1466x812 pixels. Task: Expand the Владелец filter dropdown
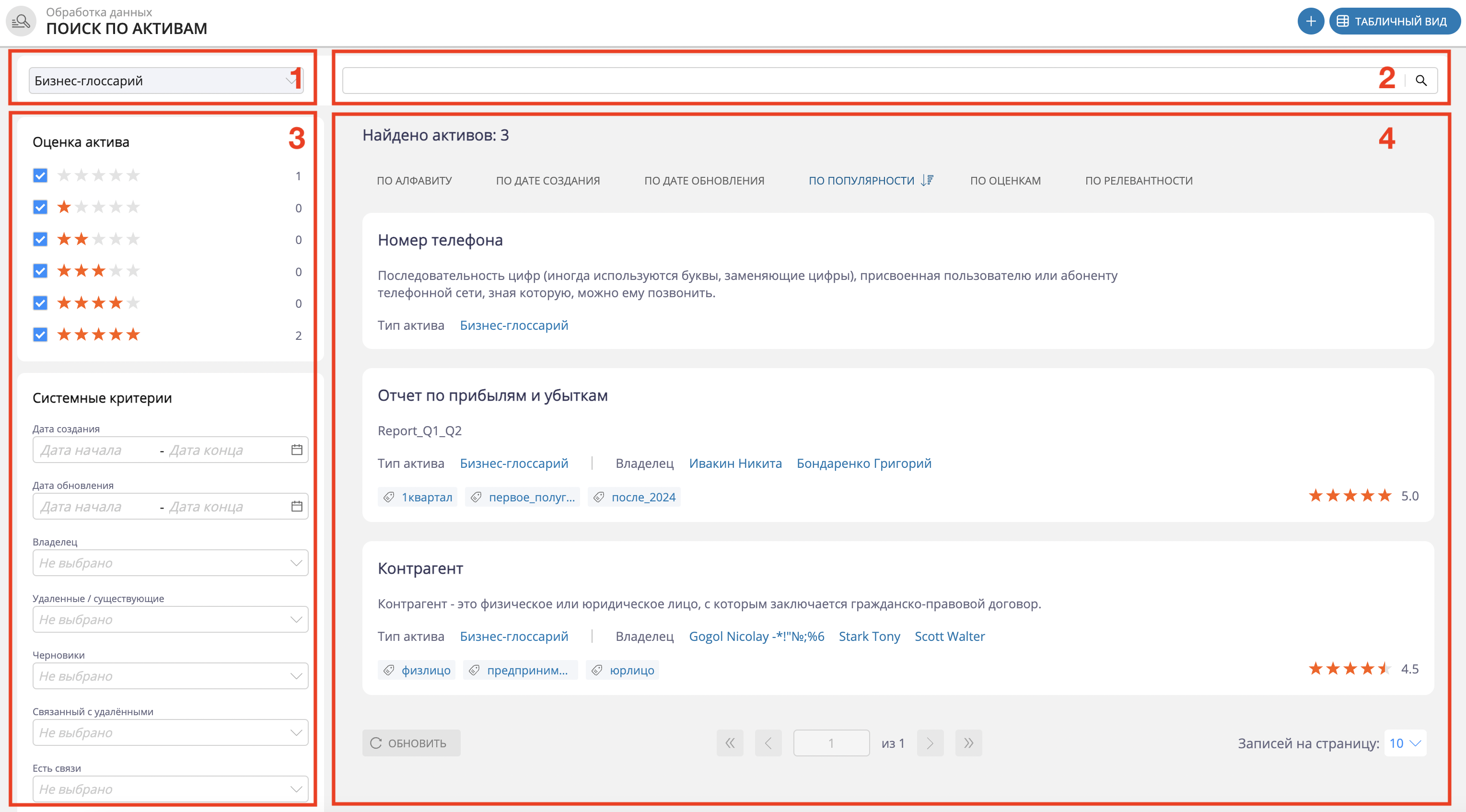170,563
